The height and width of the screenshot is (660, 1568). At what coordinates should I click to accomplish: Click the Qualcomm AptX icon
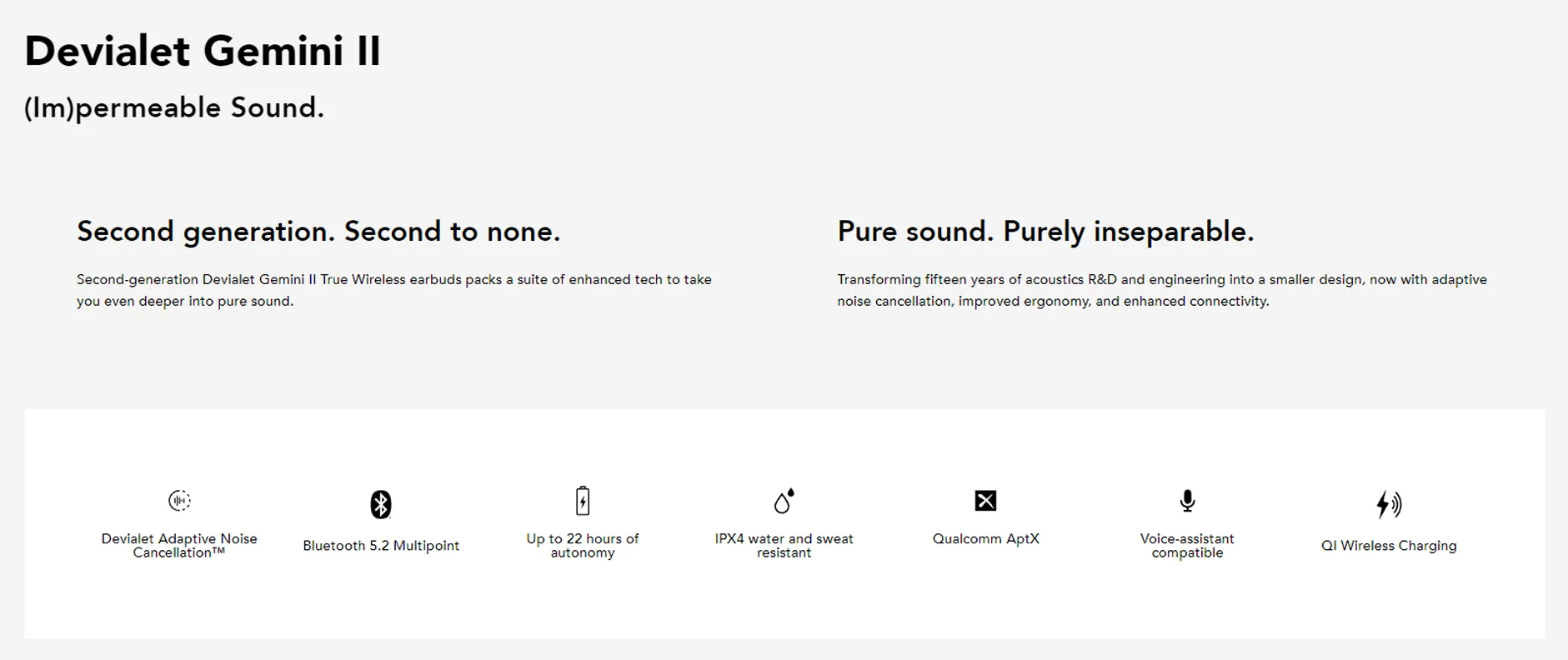pos(985,500)
